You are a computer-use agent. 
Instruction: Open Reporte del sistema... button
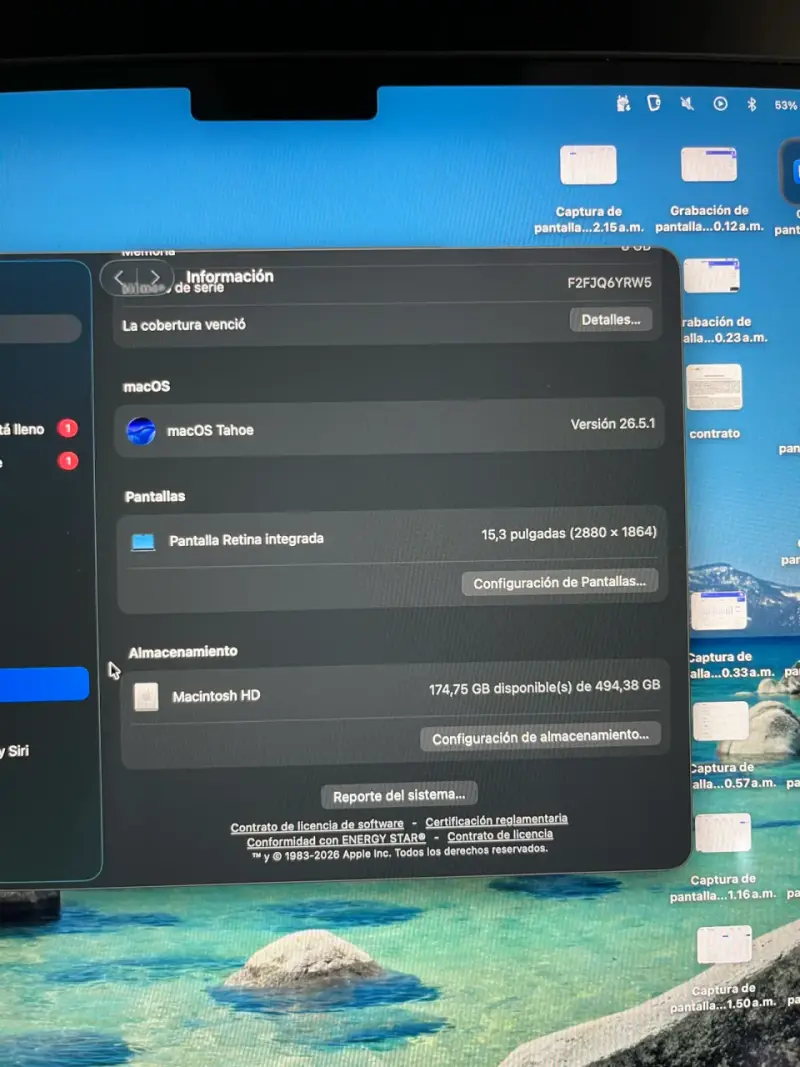tap(399, 795)
